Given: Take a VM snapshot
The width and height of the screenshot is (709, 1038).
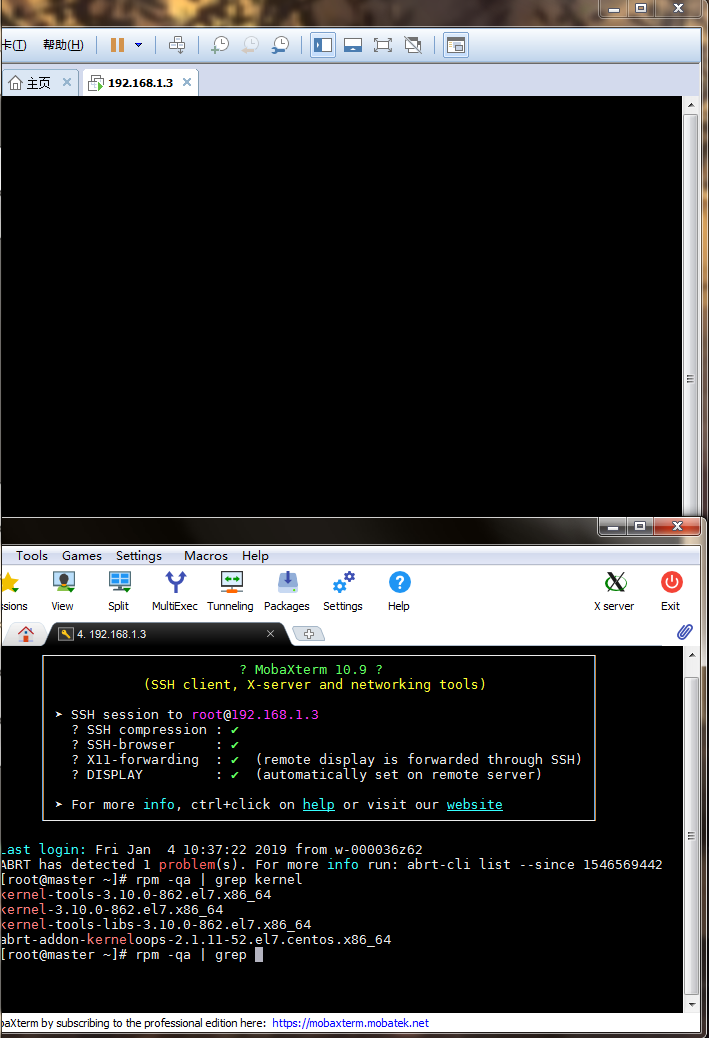Looking at the screenshot, I should point(220,45).
